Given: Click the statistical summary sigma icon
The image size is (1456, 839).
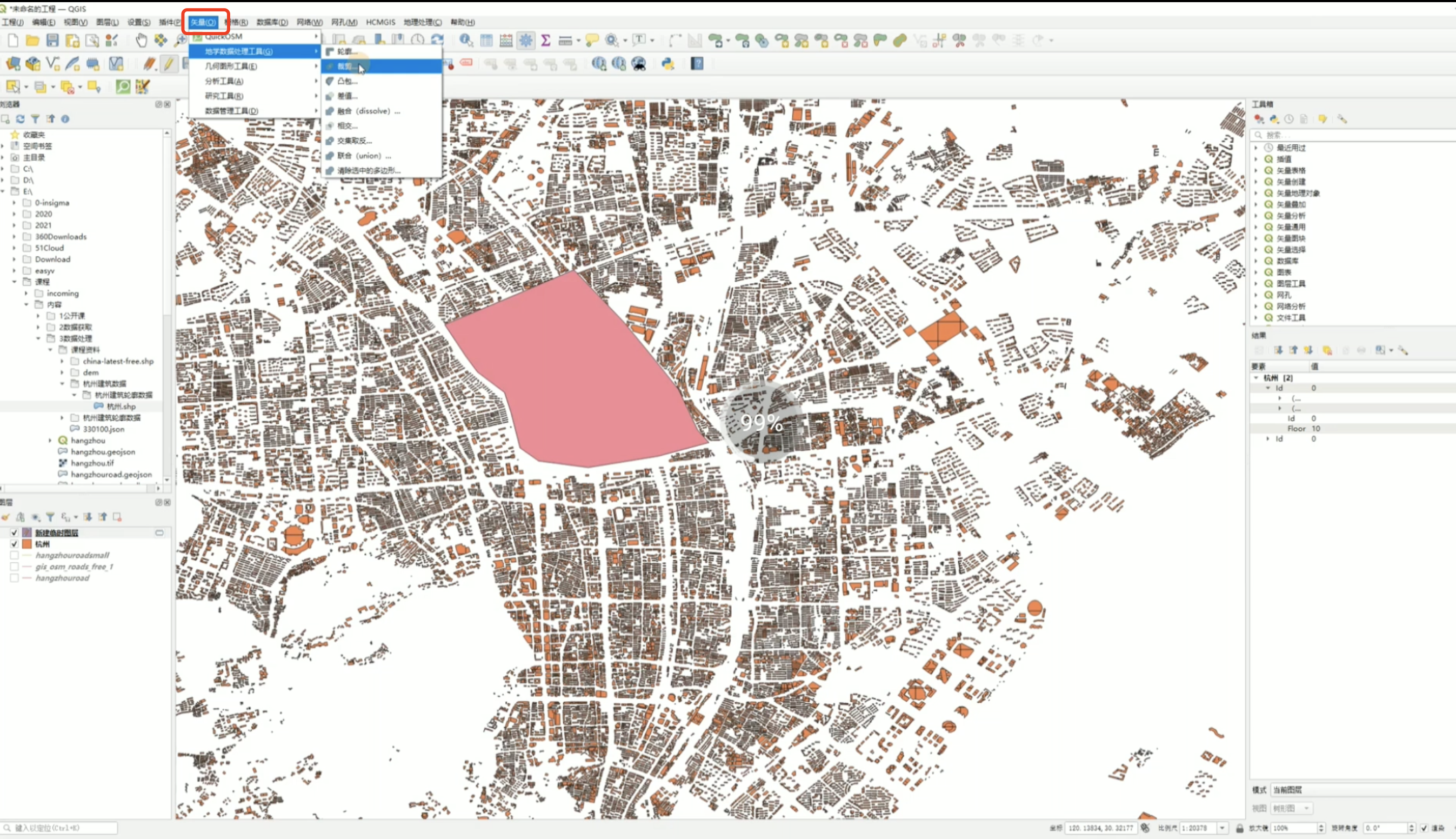Looking at the screenshot, I should tap(545, 40).
